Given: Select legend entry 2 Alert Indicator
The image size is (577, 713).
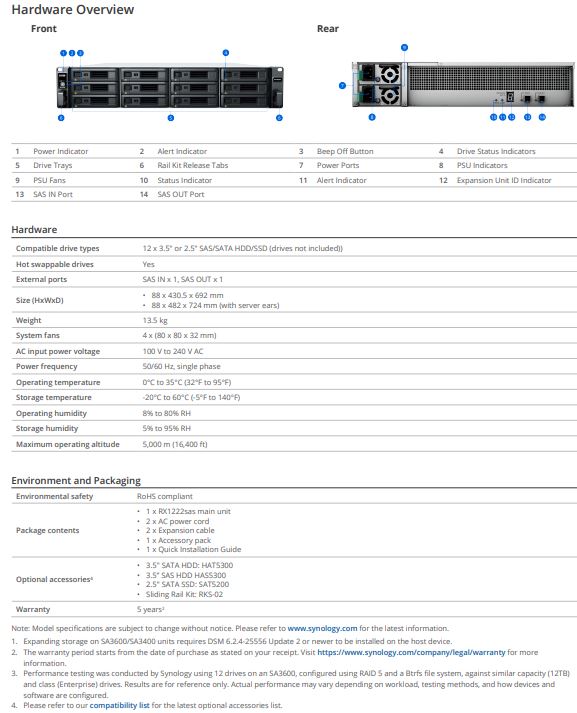Looking at the screenshot, I should point(182,151).
